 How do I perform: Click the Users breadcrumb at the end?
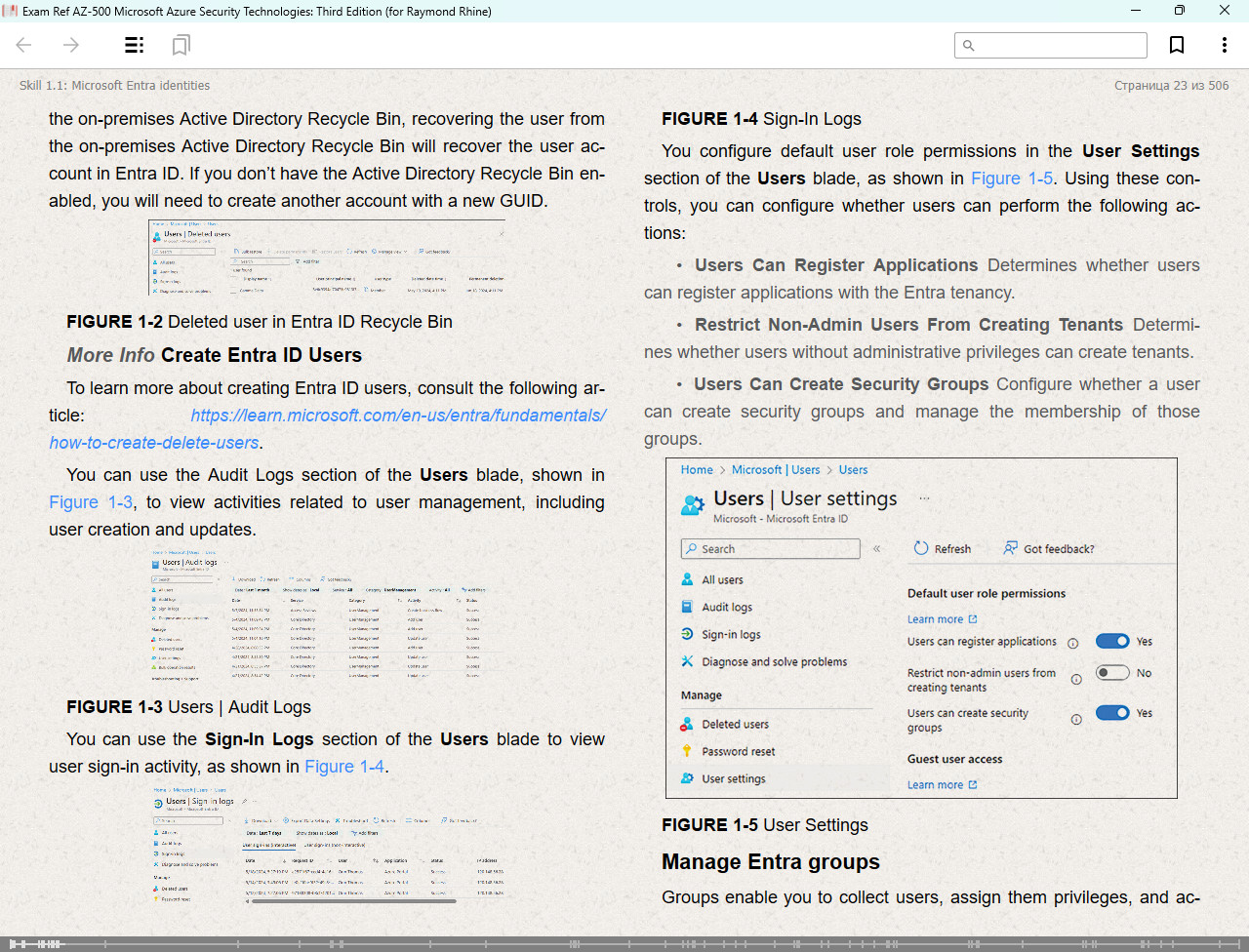853,470
